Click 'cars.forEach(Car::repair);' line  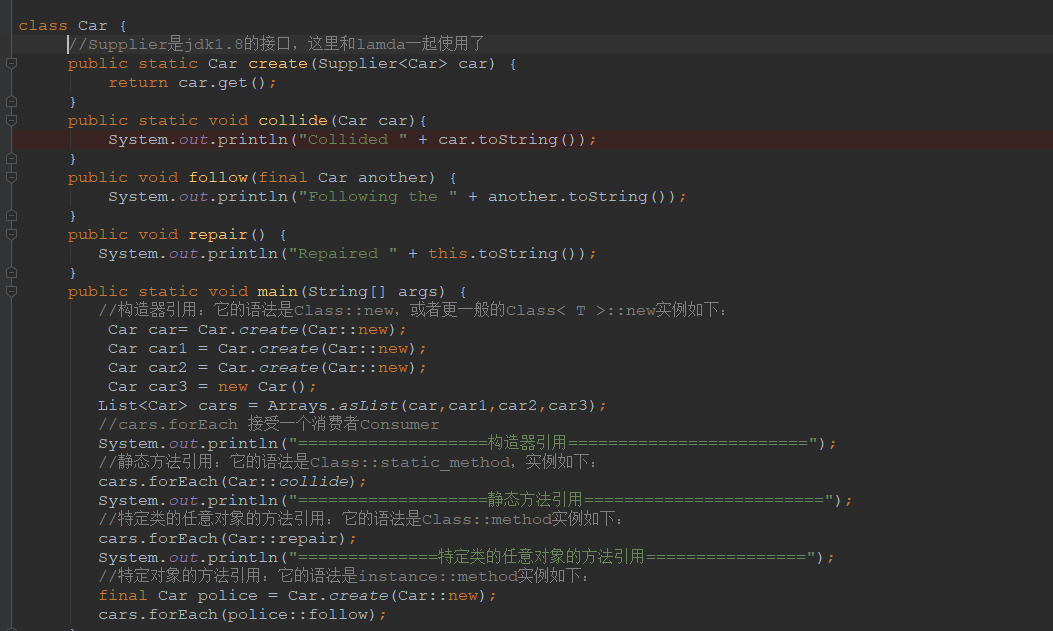click(x=228, y=539)
